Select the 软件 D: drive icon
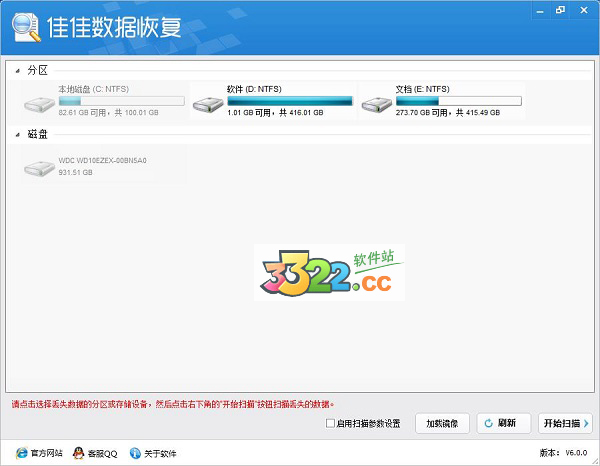Image resolution: width=600 pixels, height=466 pixels. tap(208, 104)
